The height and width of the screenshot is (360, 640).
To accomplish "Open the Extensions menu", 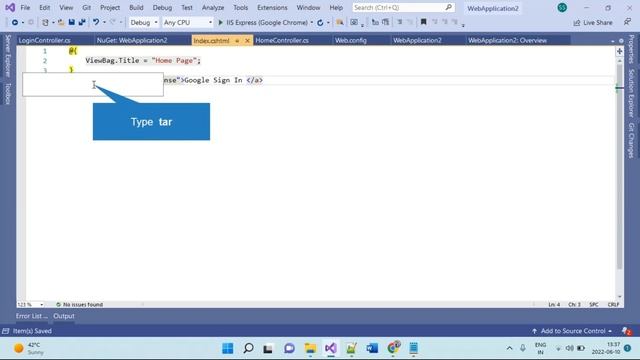I will [272, 7].
